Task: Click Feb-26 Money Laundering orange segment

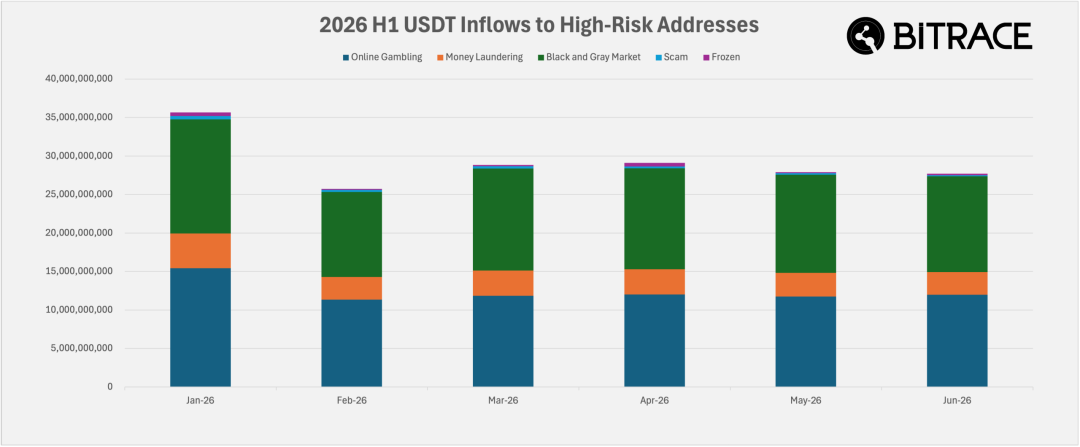Action: click(351, 288)
